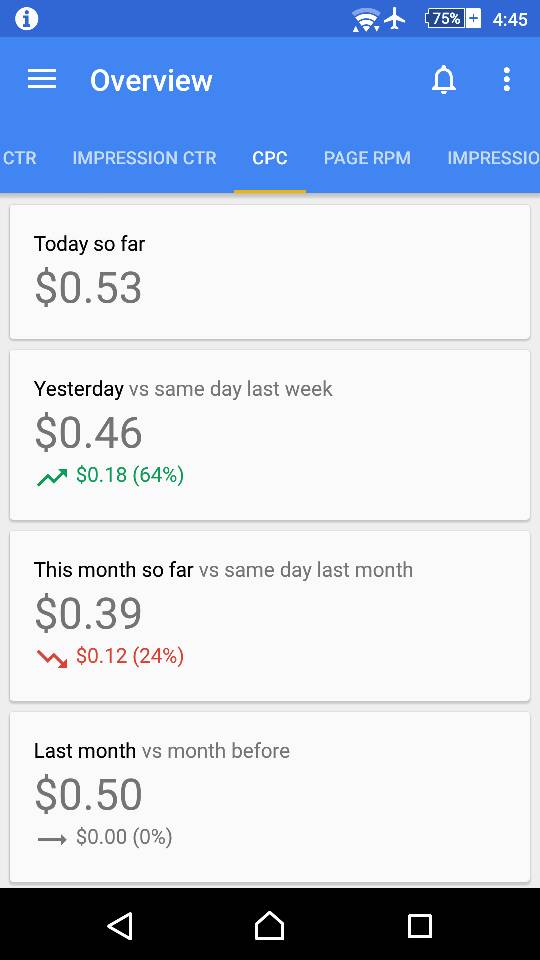
Task: Open the Today so far card
Action: tap(270, 272)
